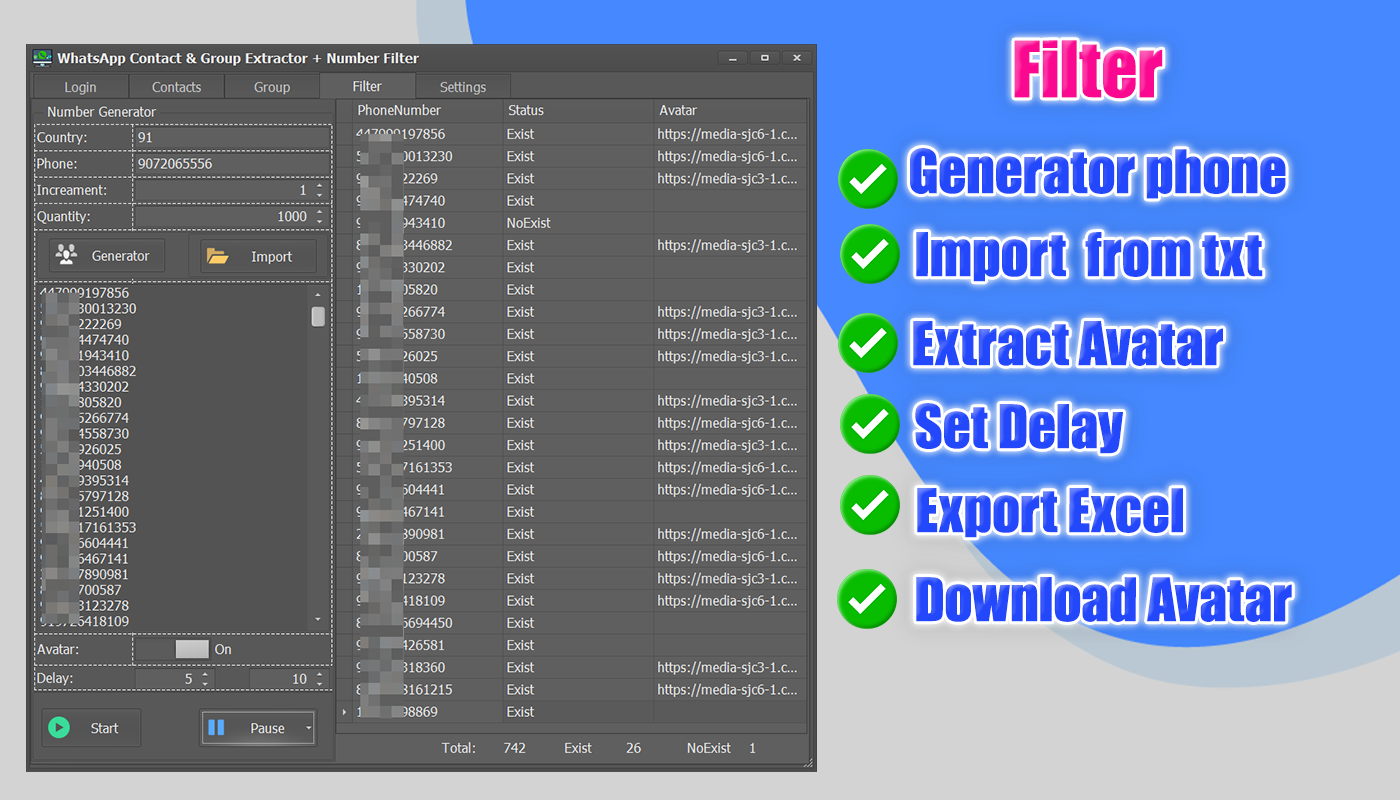The height and width of the screenshot is (800, 1400).
Task: Select the number ending 7890981 in the generated list
Action: 84,574
